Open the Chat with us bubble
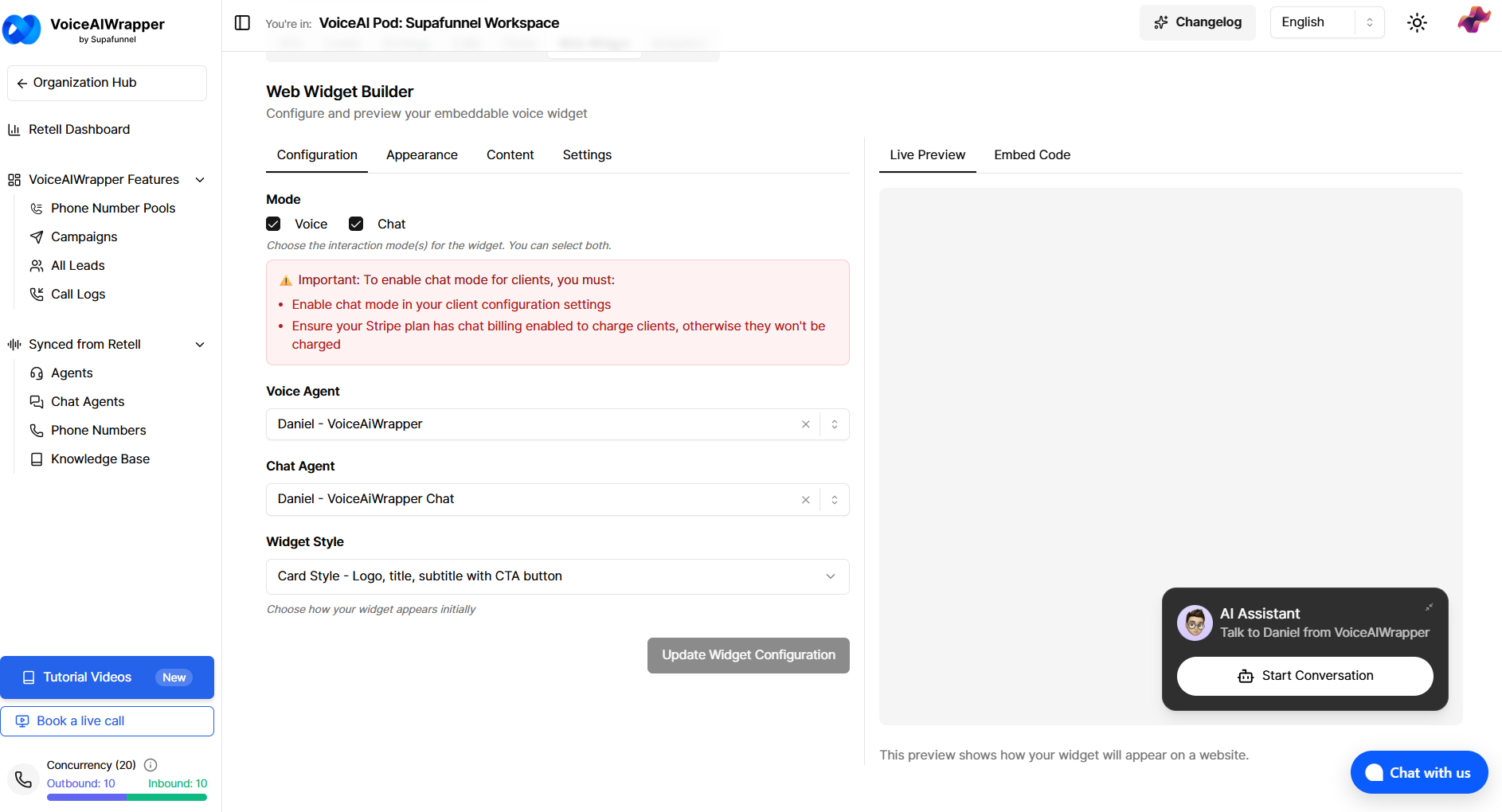Screen dimensions: 1502x812 1419,772
